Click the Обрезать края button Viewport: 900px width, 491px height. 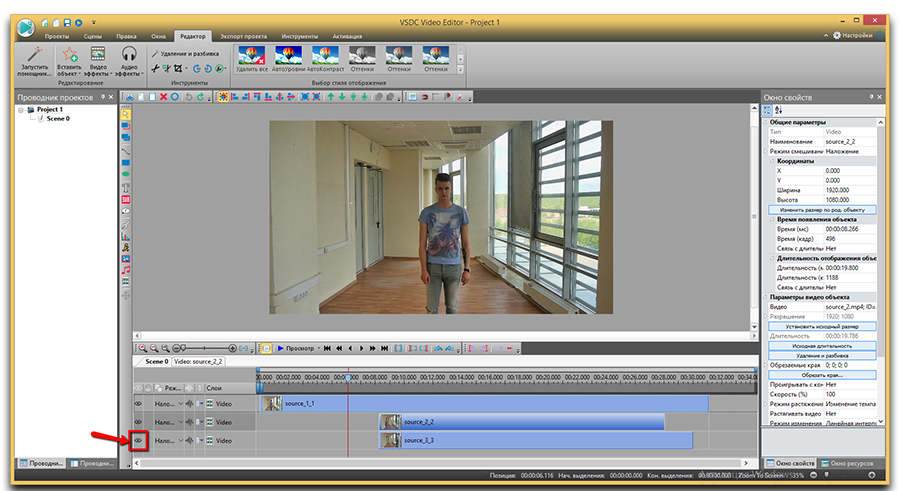(x=822, y=375)
